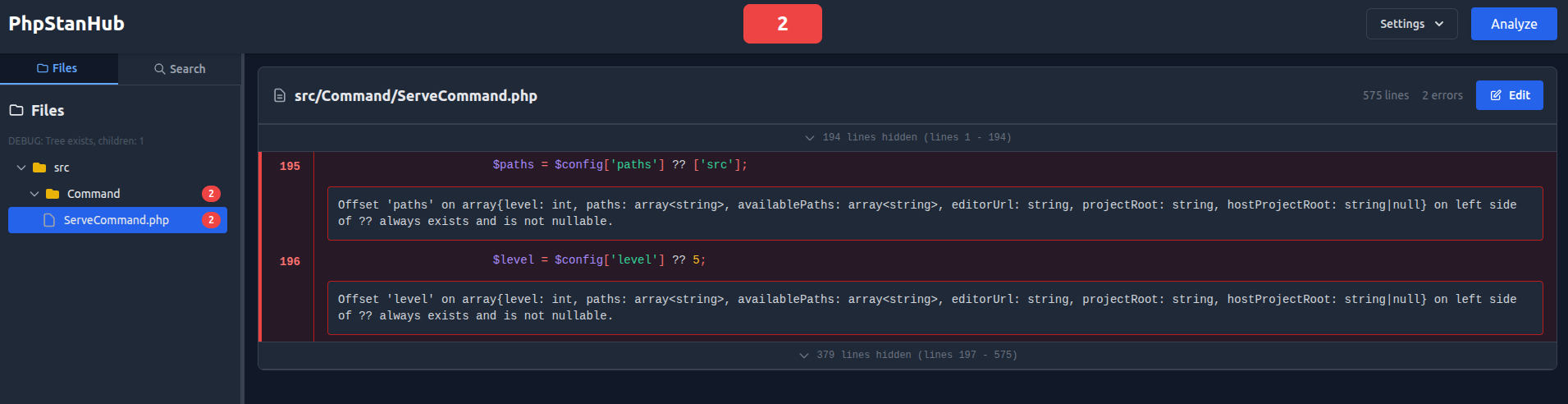Viewport: 1568px width, 404px height.
Task: Switch to the Files tab
Action: pyautogui.click(x=58, y=68)
